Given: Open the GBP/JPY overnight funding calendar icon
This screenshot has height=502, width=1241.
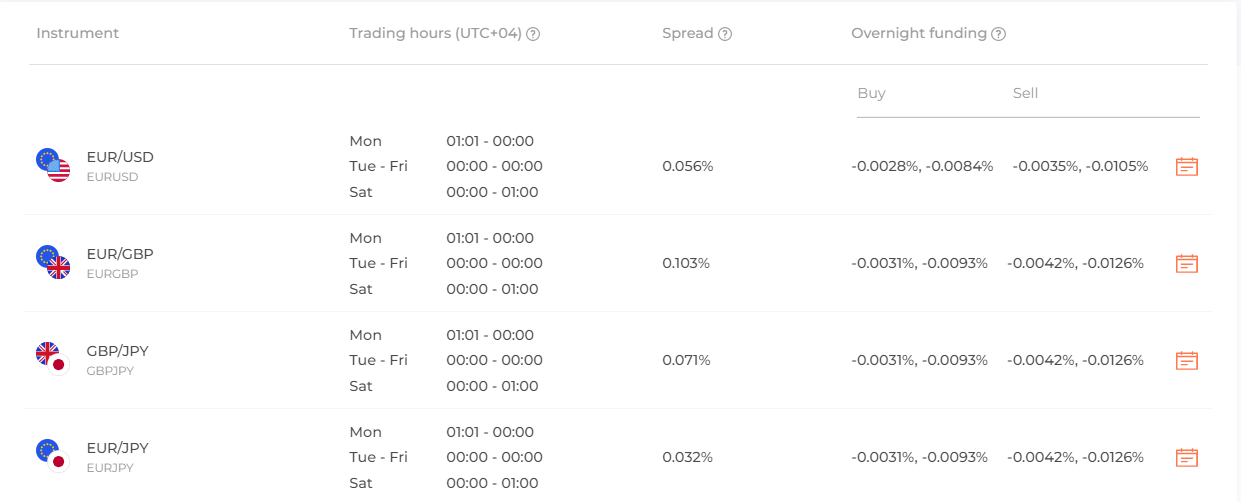Looking at the screenshot, I should coord(1187,361).
